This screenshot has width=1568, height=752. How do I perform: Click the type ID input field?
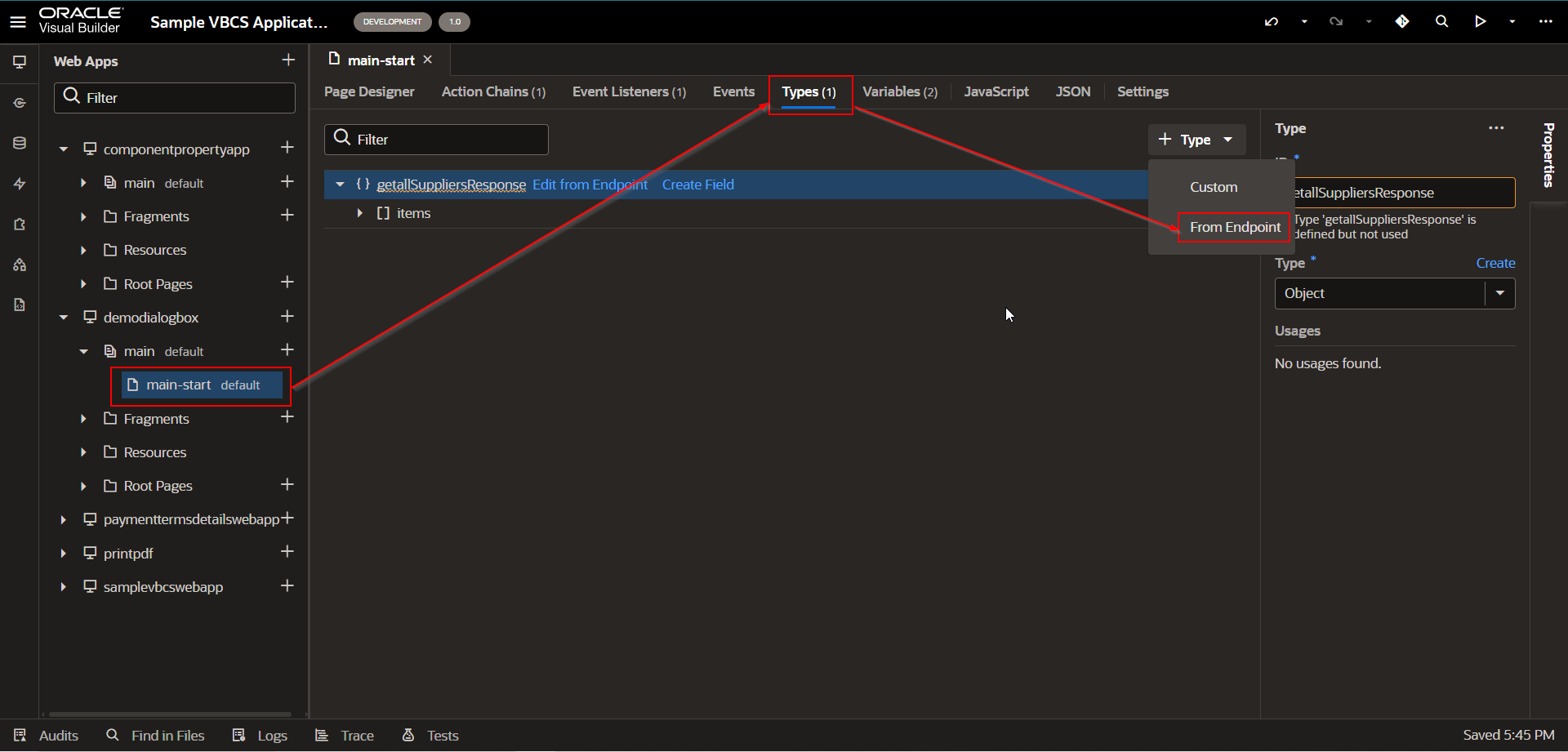(1405, 193)
